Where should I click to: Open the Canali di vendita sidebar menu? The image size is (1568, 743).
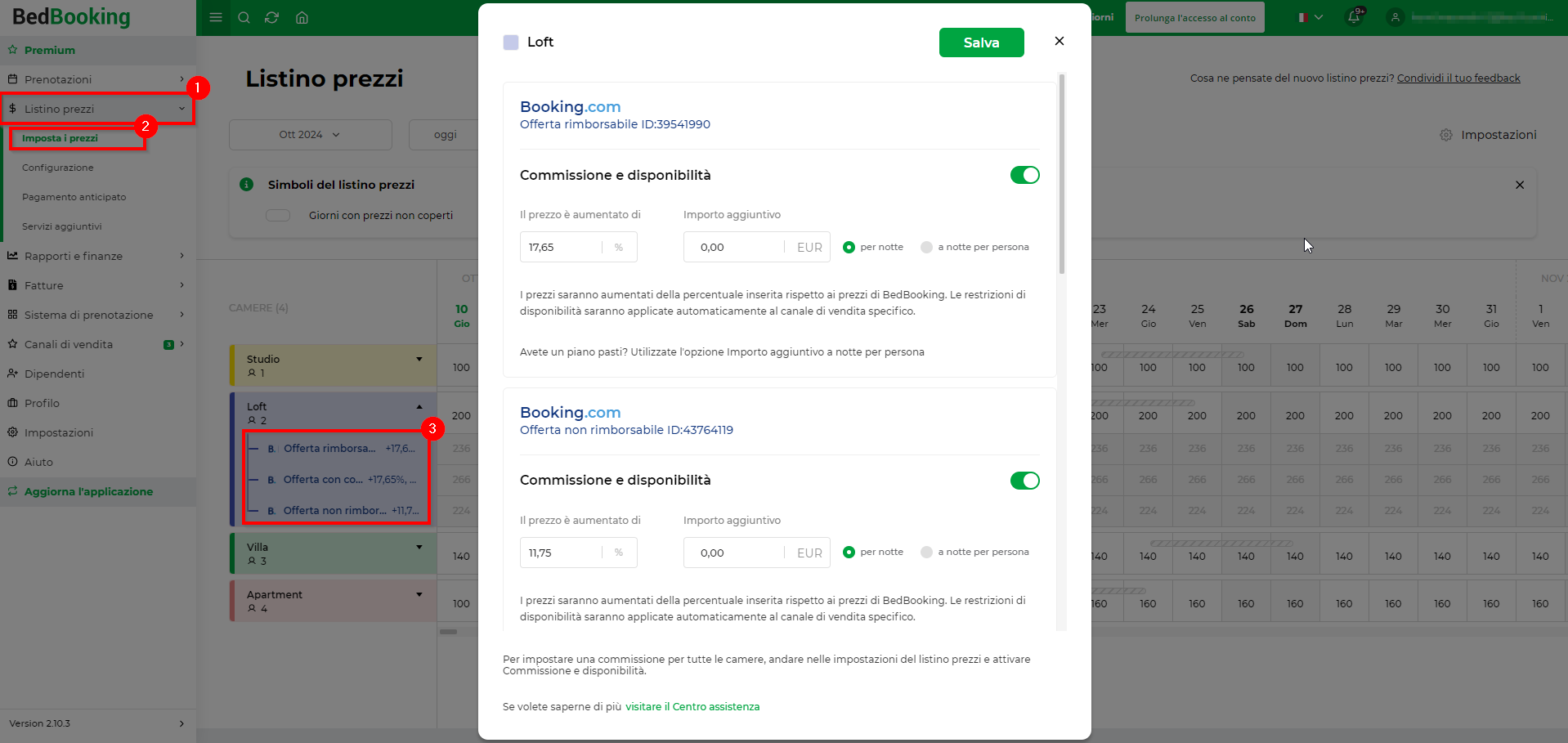tap(98, 344)
